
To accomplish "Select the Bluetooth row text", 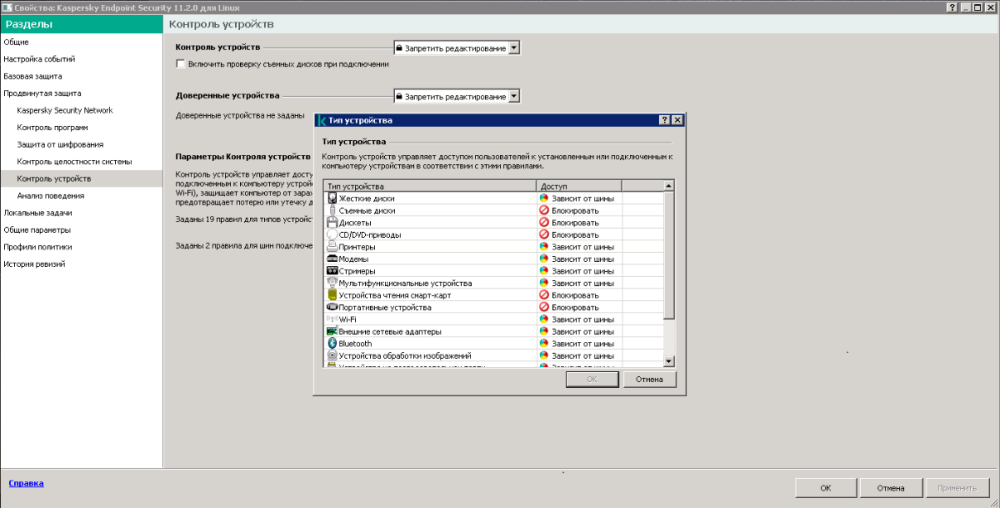I will click(355, 344).
